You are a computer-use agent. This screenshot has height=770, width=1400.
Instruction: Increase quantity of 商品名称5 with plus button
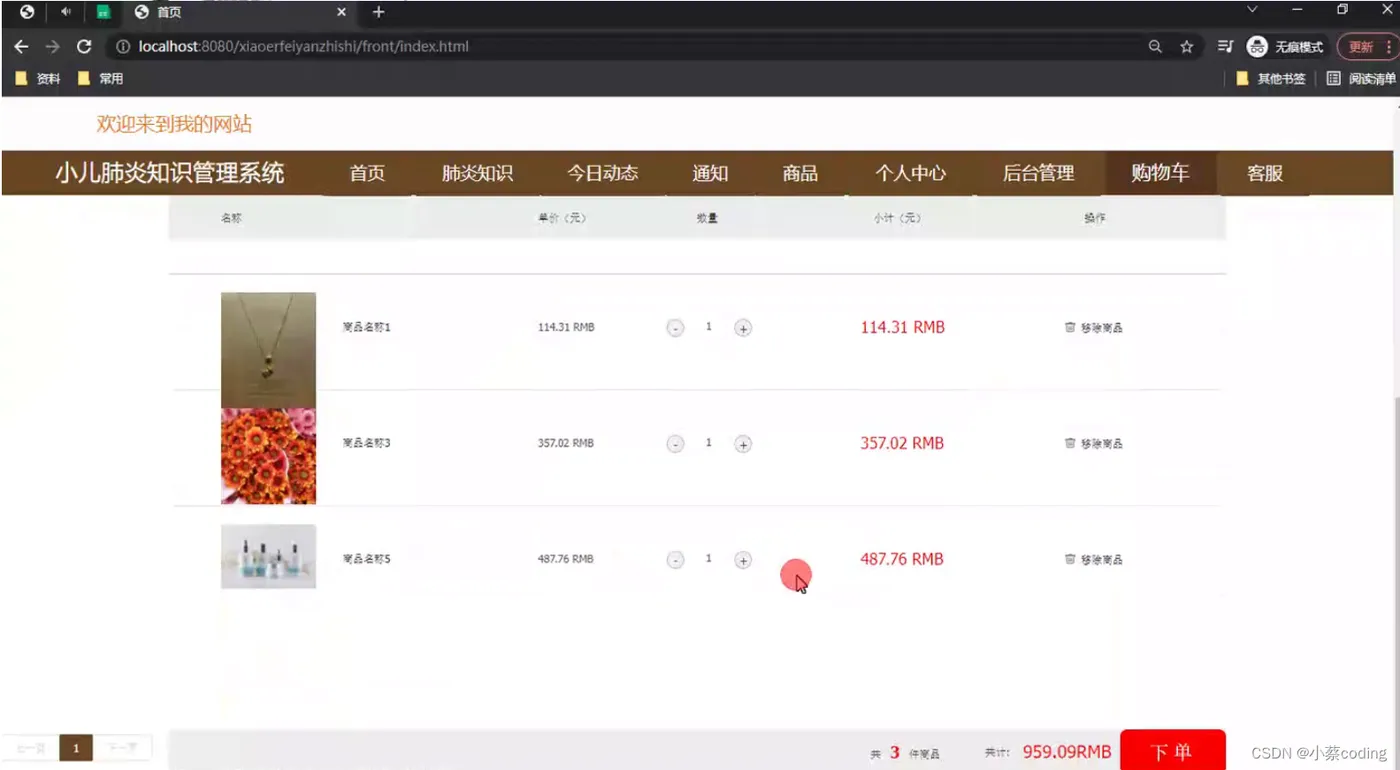coord(743,560)
